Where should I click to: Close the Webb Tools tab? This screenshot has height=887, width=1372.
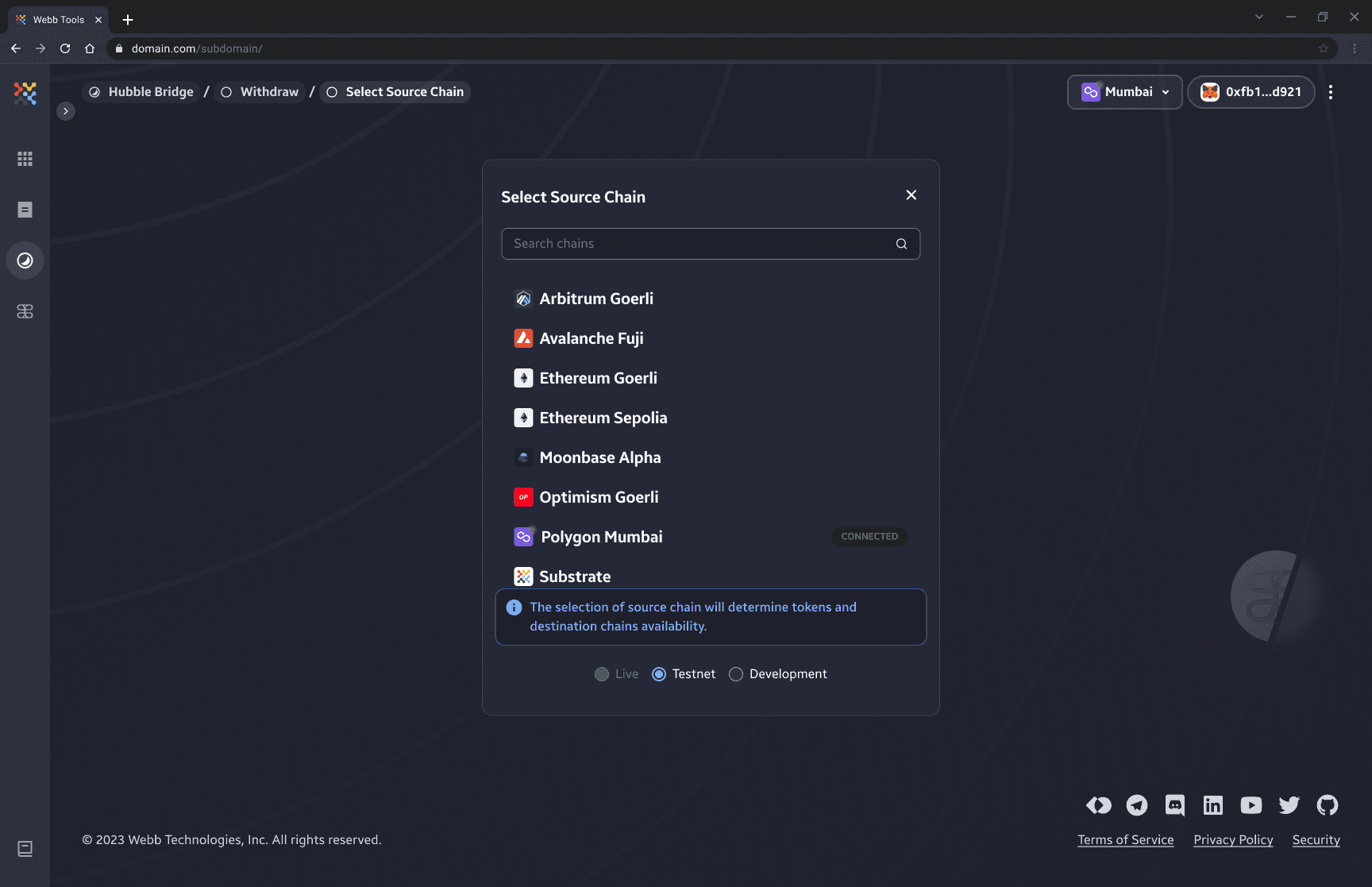pos(98,20)
